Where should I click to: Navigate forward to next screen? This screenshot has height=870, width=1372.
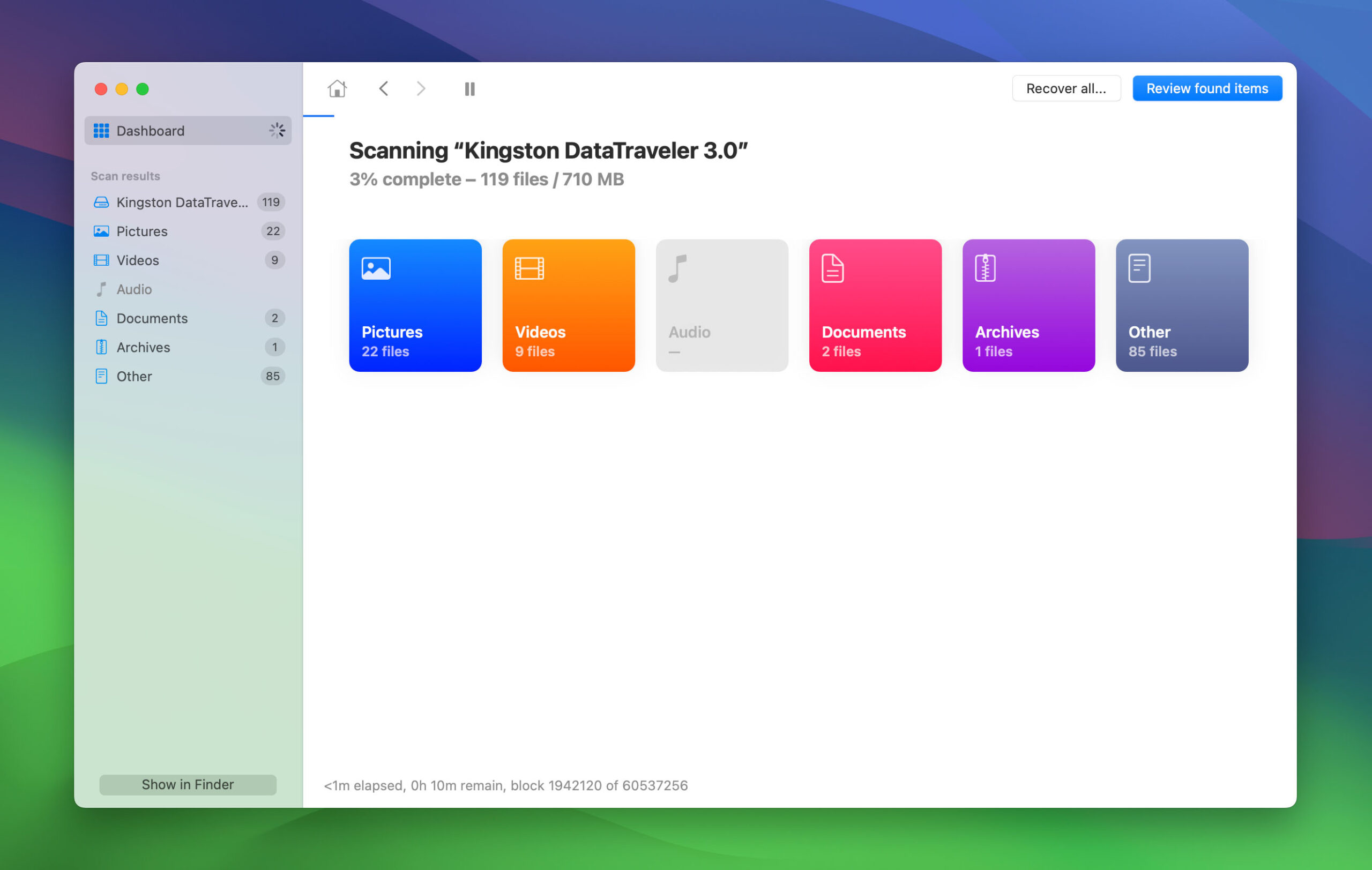click(x=420, y=89)
